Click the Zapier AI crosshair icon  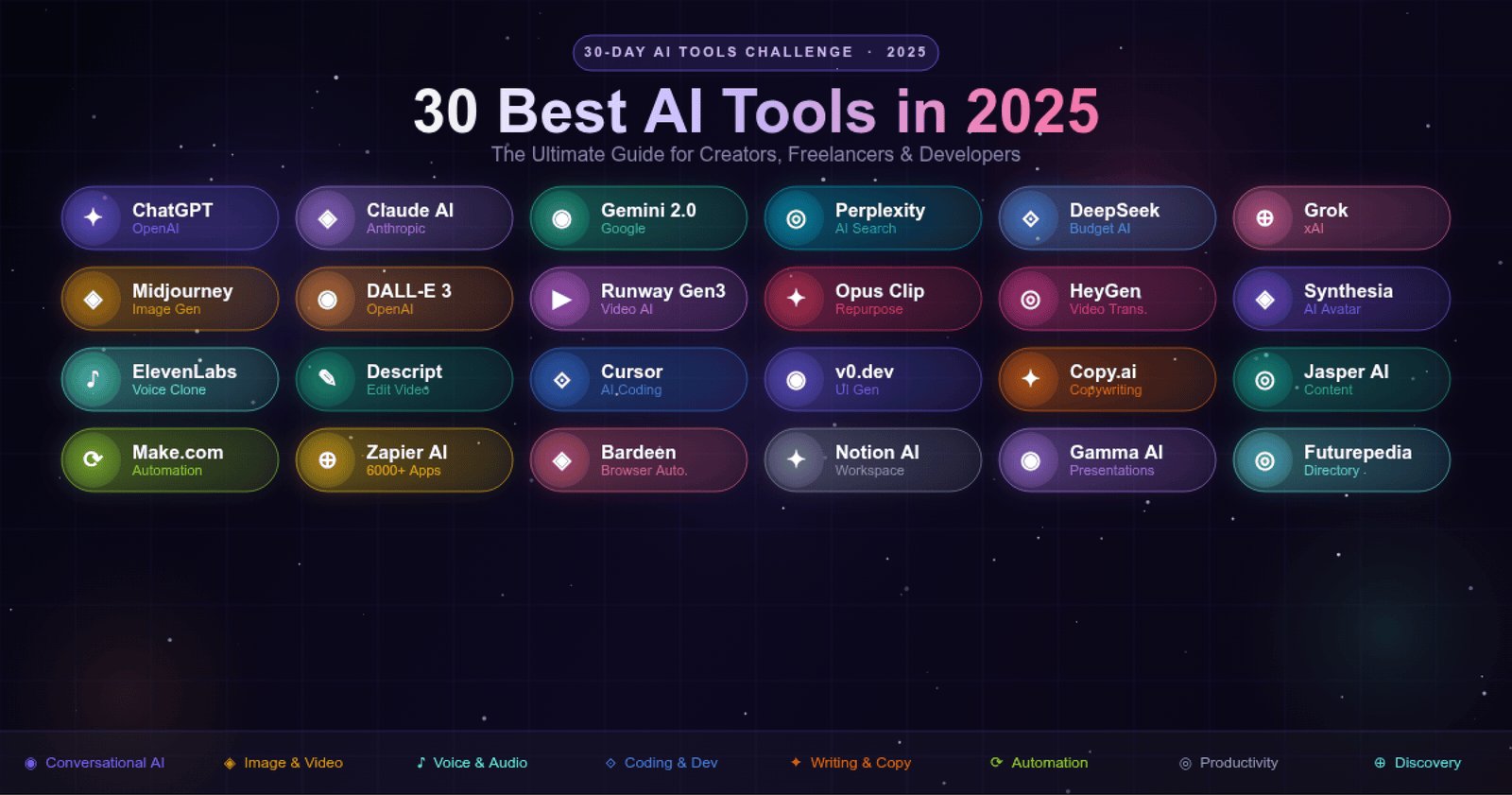tap(328, 460)
